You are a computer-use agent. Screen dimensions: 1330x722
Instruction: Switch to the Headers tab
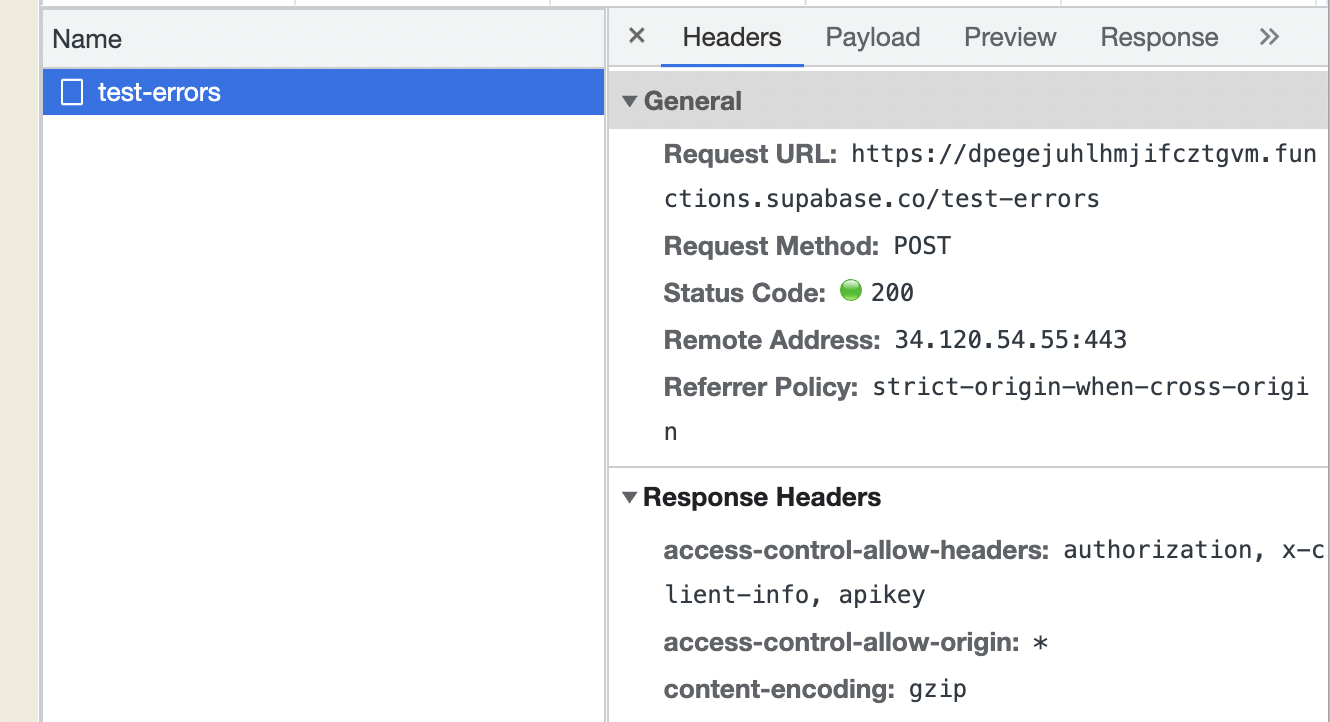point(731,38)
